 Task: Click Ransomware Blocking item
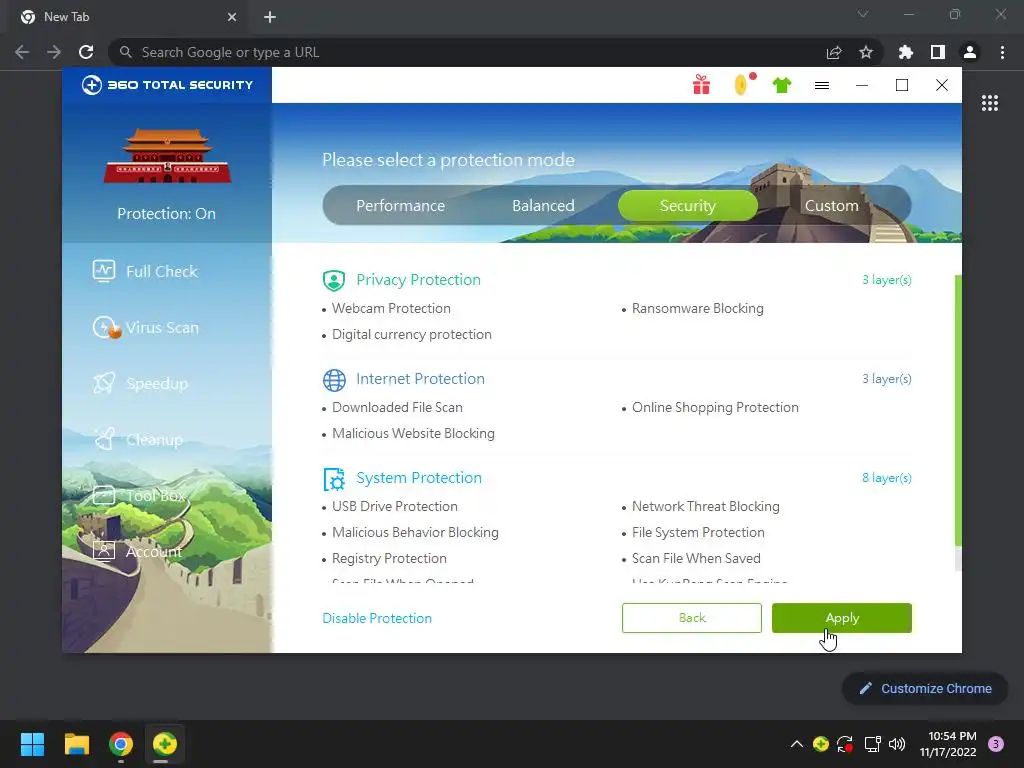pyautogui.click(x=697, y=308)
